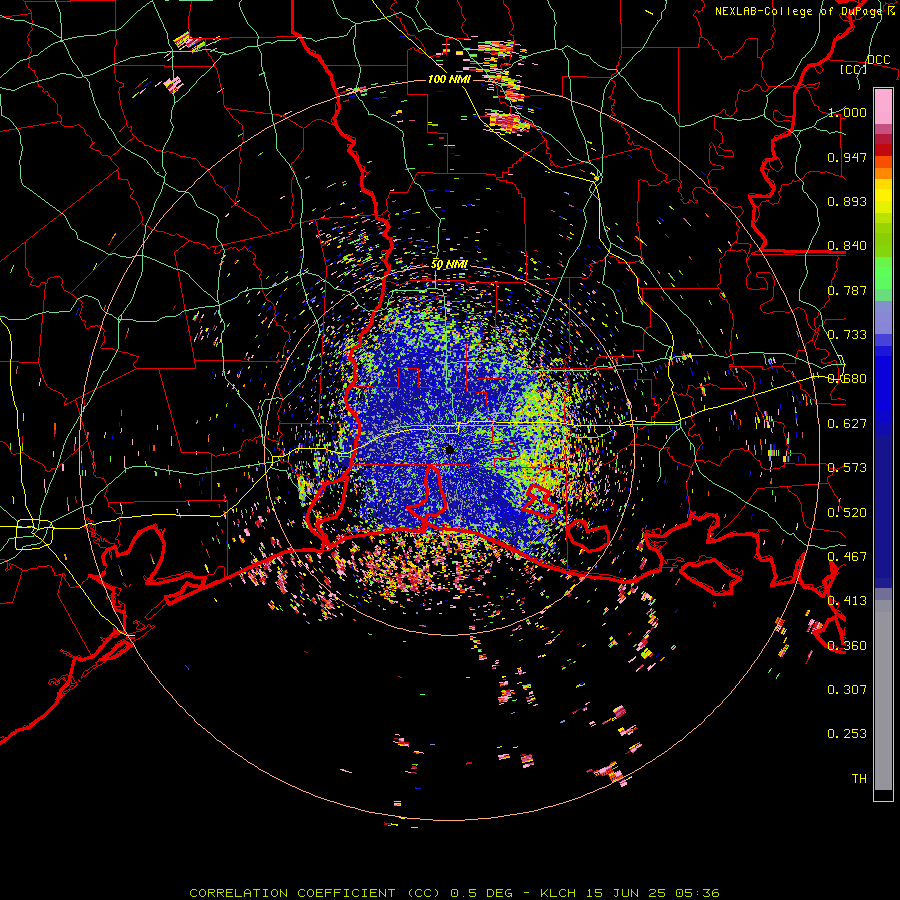Pick the orange color bar segment
This screenshot has height=900, width=900.
(883, 173)
